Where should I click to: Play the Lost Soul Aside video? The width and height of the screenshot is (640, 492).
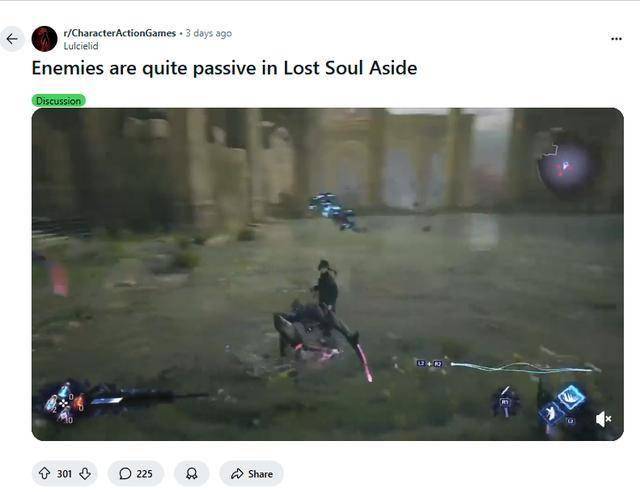point(327,274)
